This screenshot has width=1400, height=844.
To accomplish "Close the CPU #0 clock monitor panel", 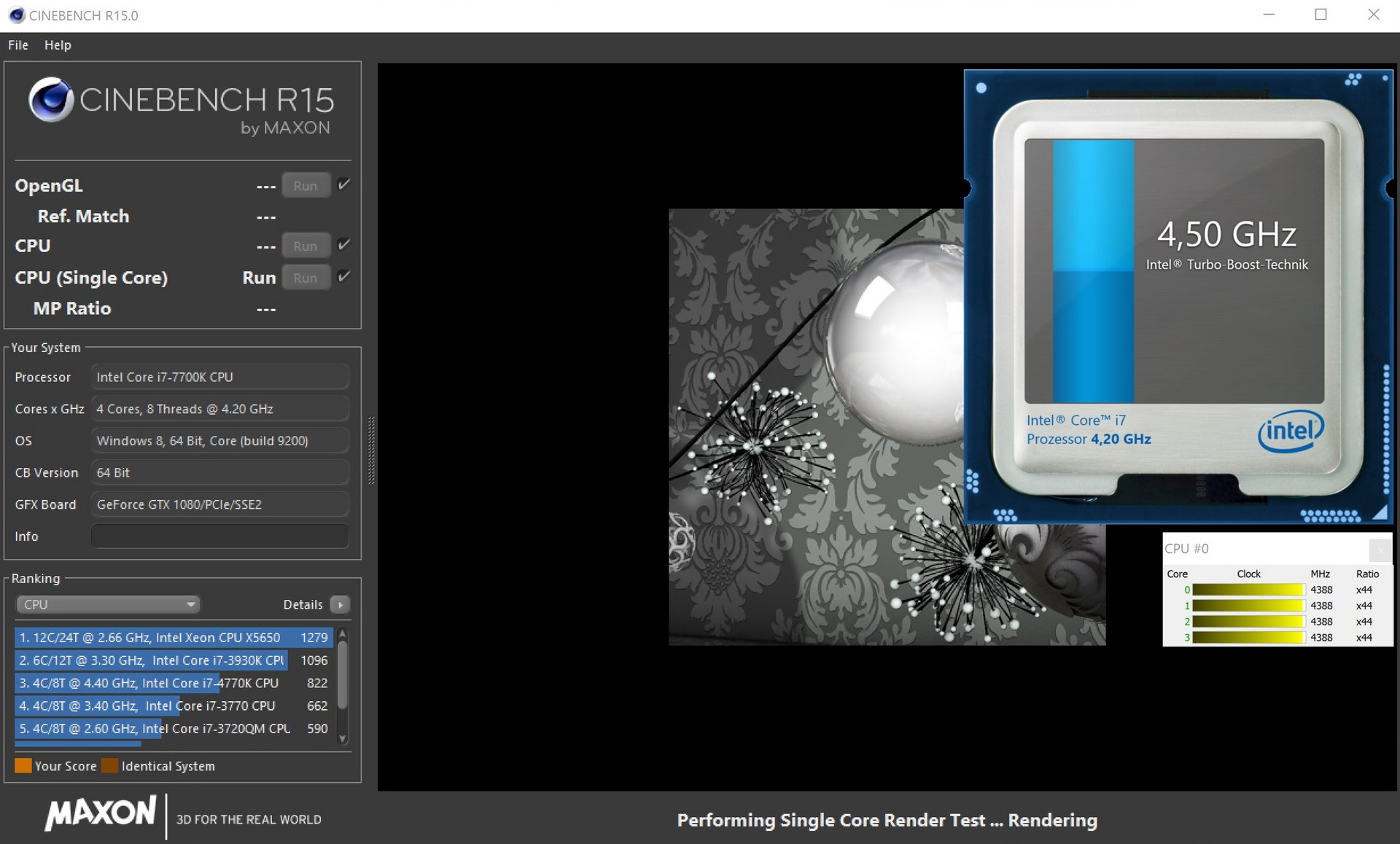I will pyautogui.click(x=1380, y=549).
